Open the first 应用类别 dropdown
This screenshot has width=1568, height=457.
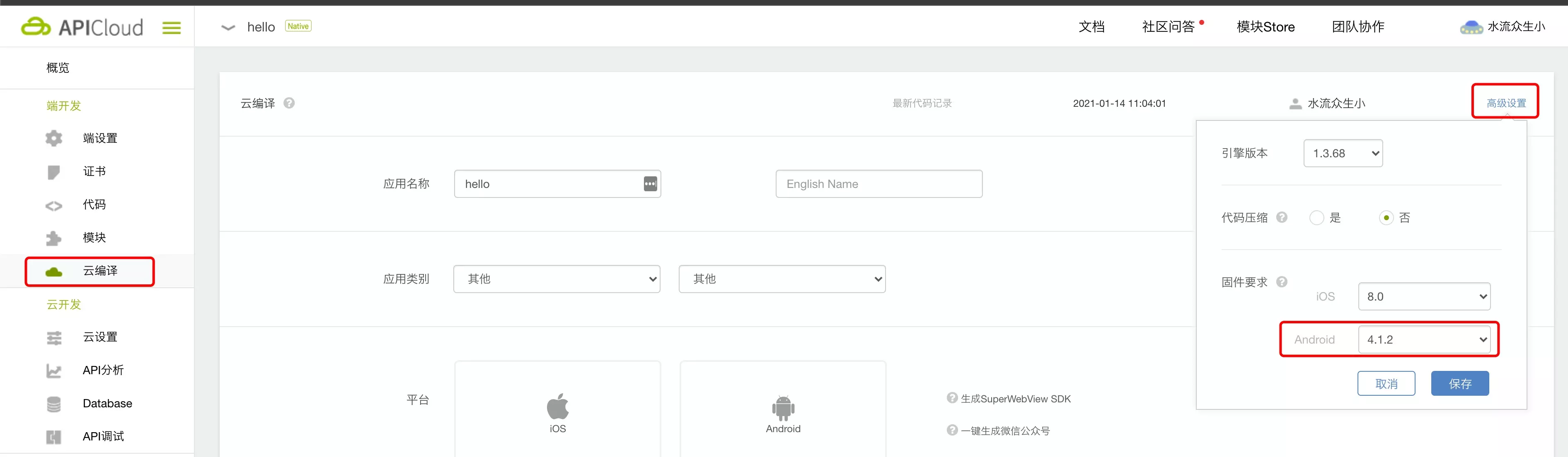click(x=557, y=279)
